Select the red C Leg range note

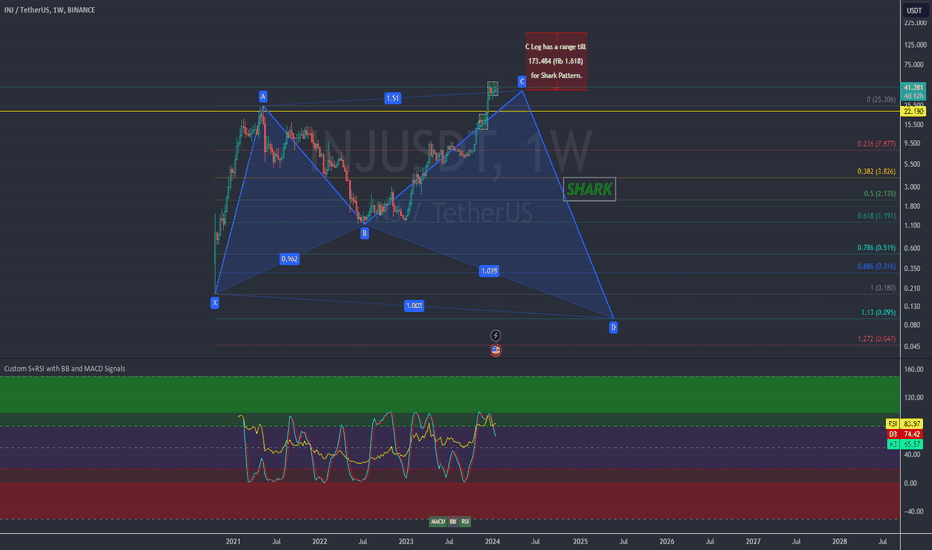pos(556,61)
